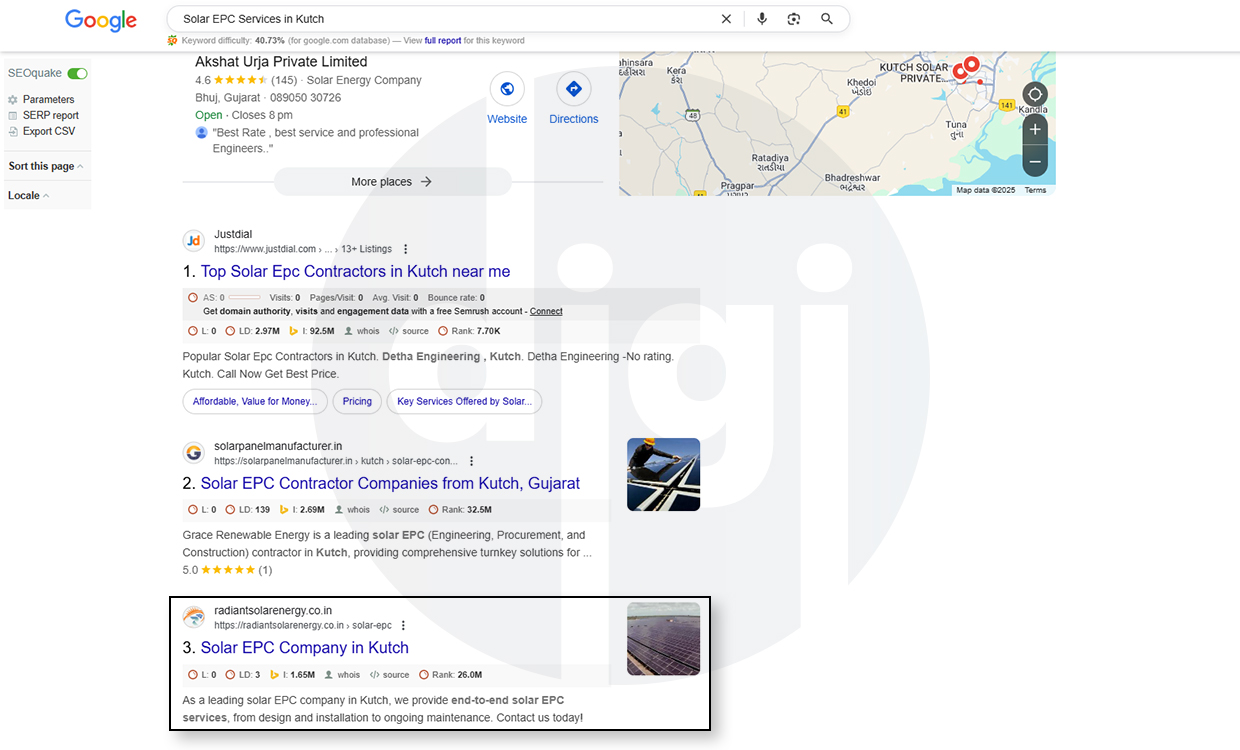Click the Google logo
The image size is (1240, 750).
coord(100,19)
